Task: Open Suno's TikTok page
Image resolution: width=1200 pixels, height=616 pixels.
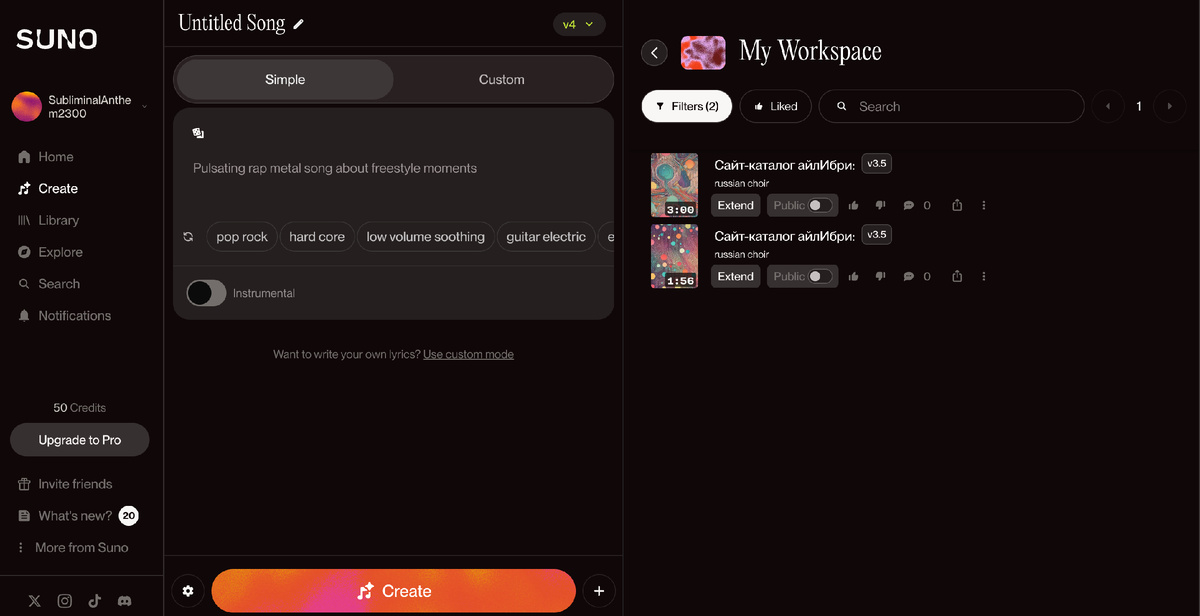Action: click(95, 601)
